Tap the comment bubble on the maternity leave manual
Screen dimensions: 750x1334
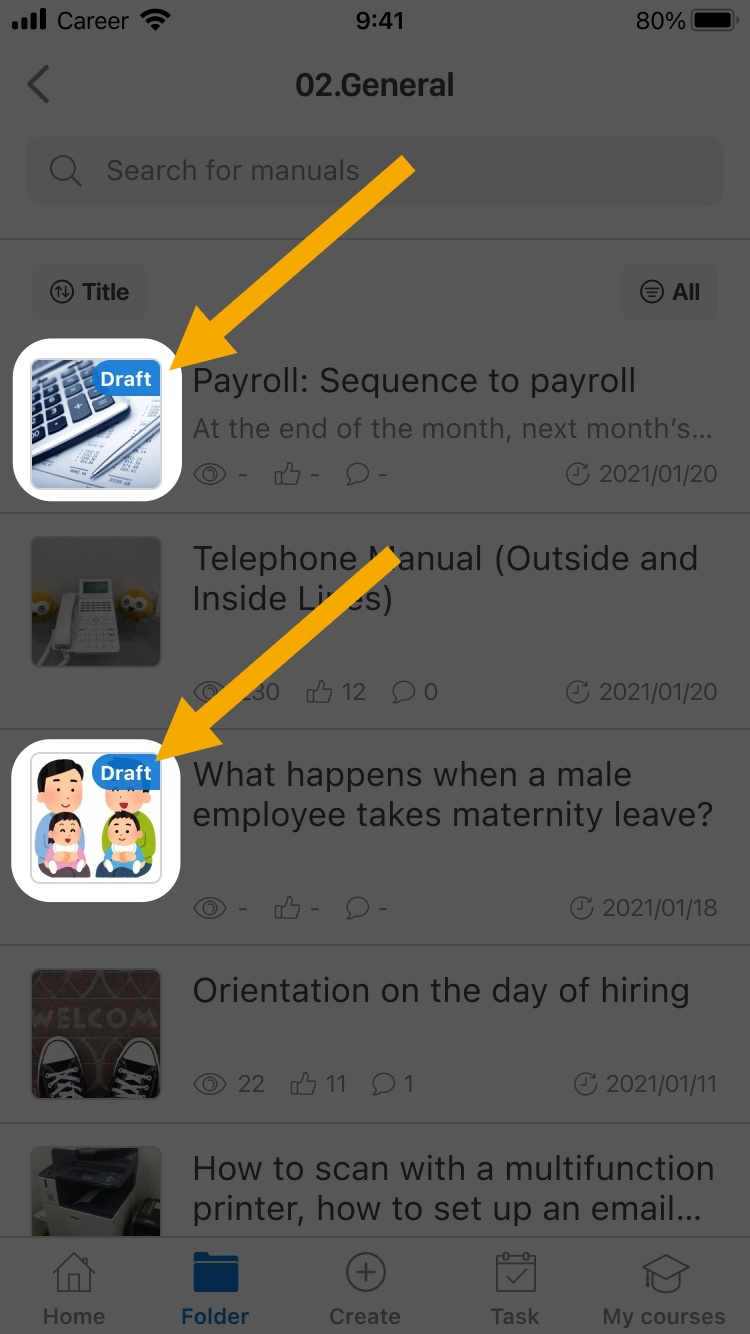[x=357, y=908]
